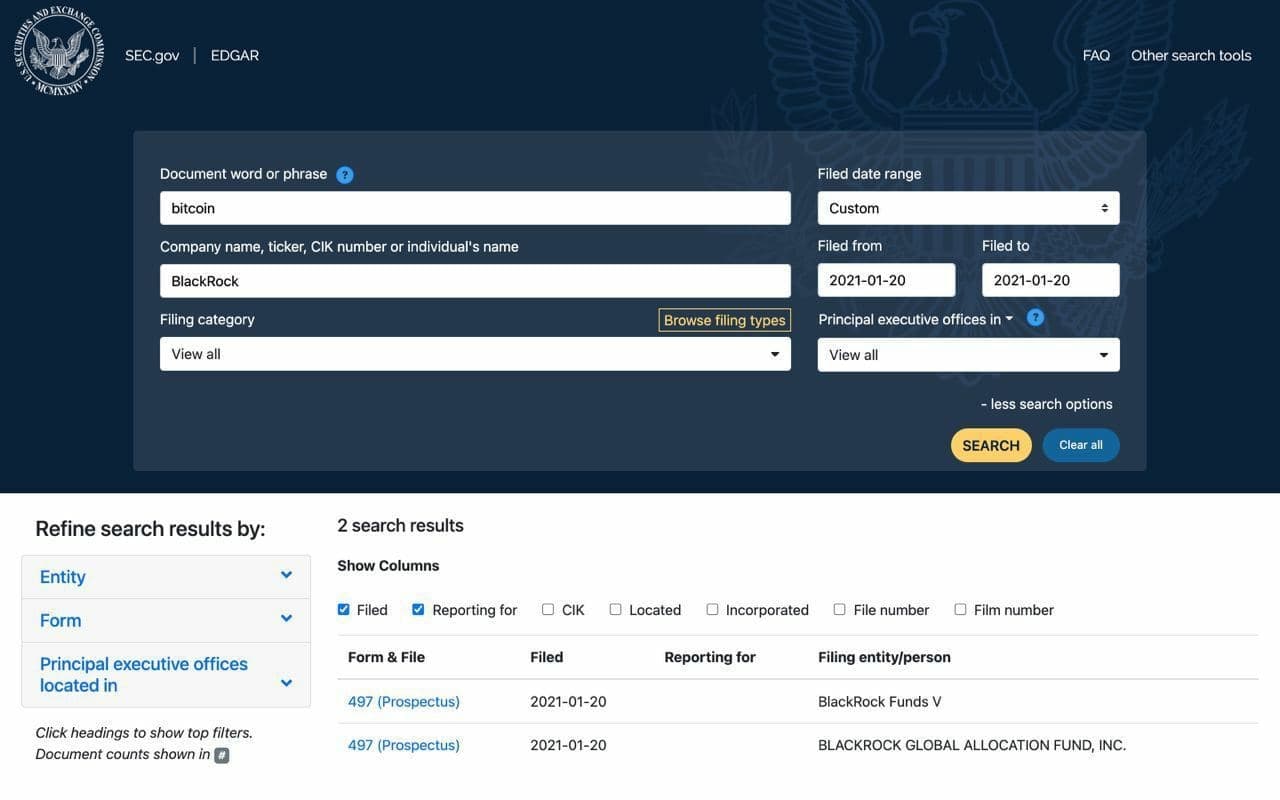1280x800 pixels.
Task: Go to SEC.gov link
Action: [x=152, y=55]
